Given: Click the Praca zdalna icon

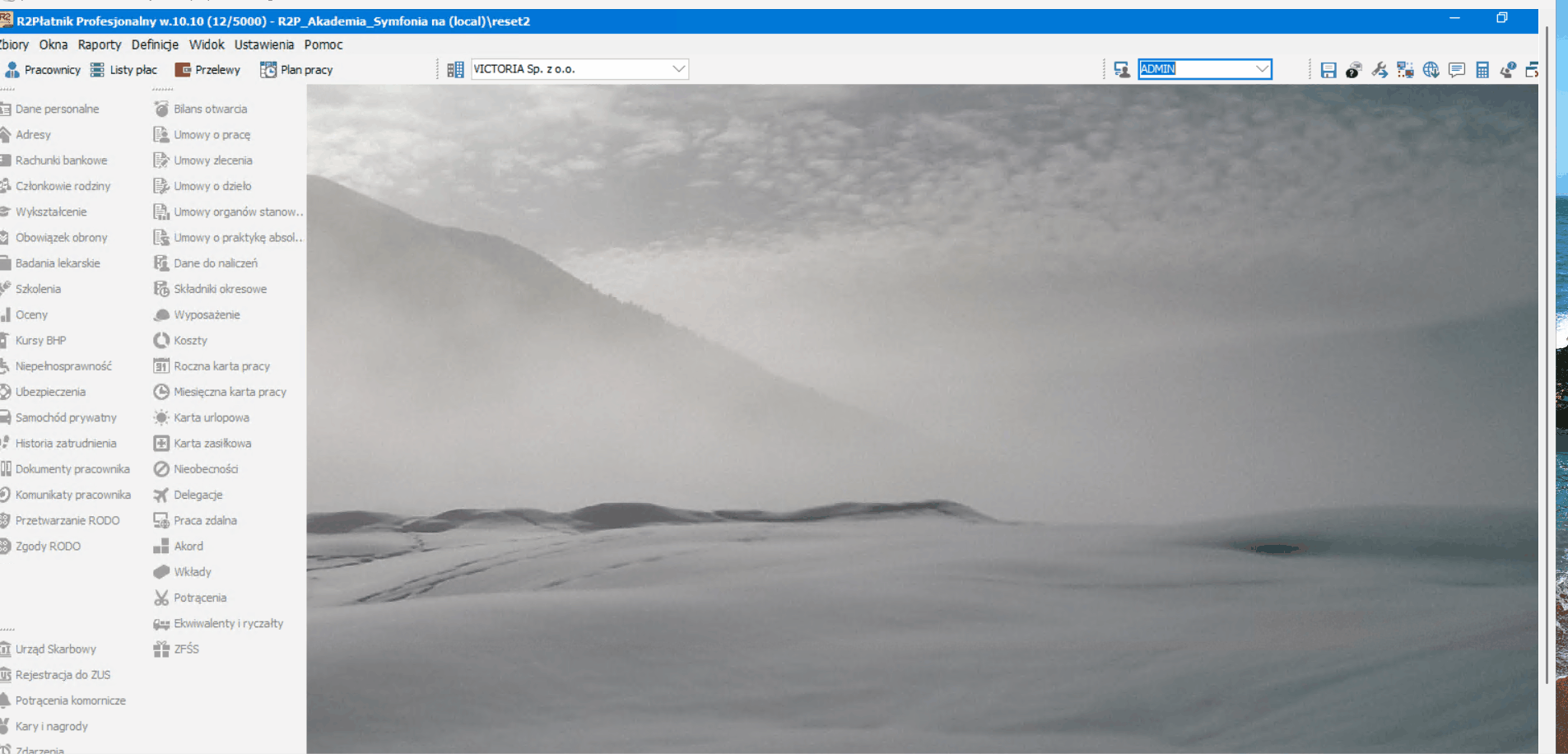Looking at the screenshot, I should pos(161,520).
